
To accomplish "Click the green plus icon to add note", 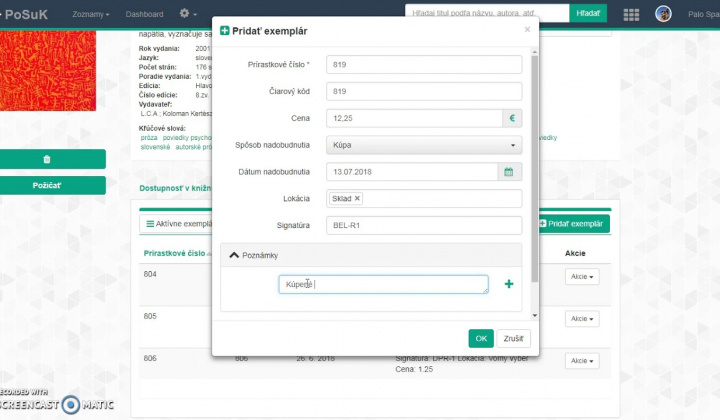I will 509,285.
